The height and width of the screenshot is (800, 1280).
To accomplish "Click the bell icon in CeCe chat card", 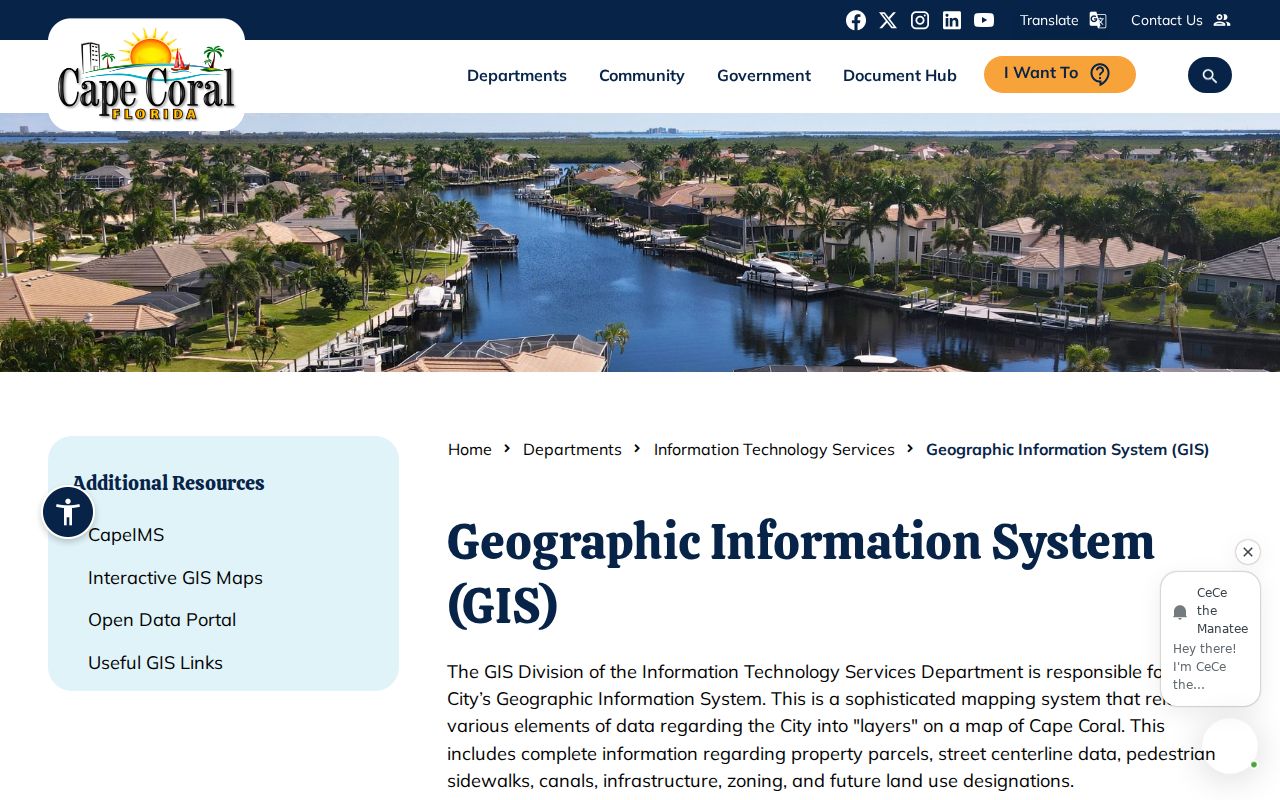I will tap(1180, 612).
